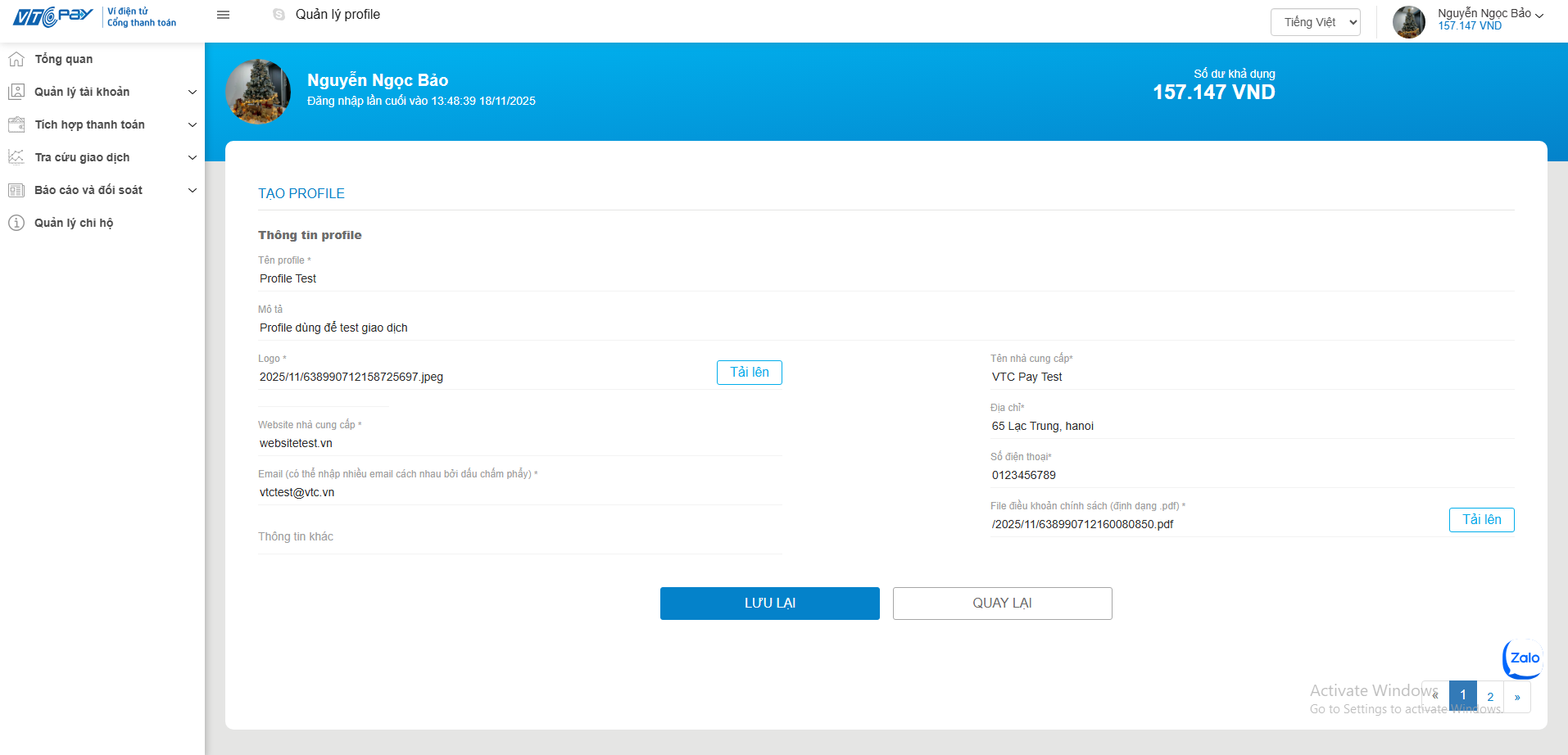Open the Tiếng Việt language dropdown

tap(1315, 22)
